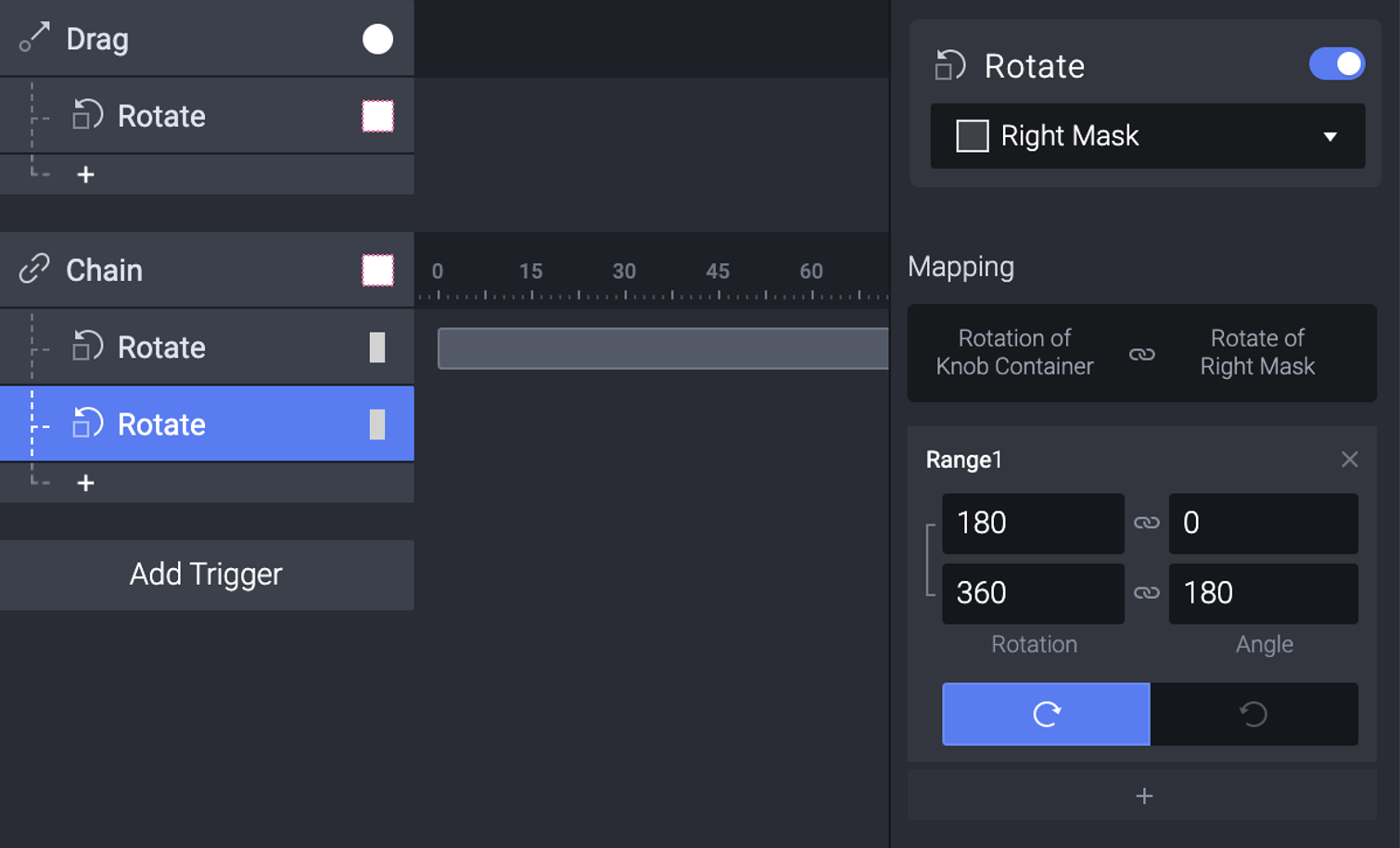Viewport: 1400px width, 848px height.
Task: Disable the Rotate response toggle switch
Action: pos(1336,64)
